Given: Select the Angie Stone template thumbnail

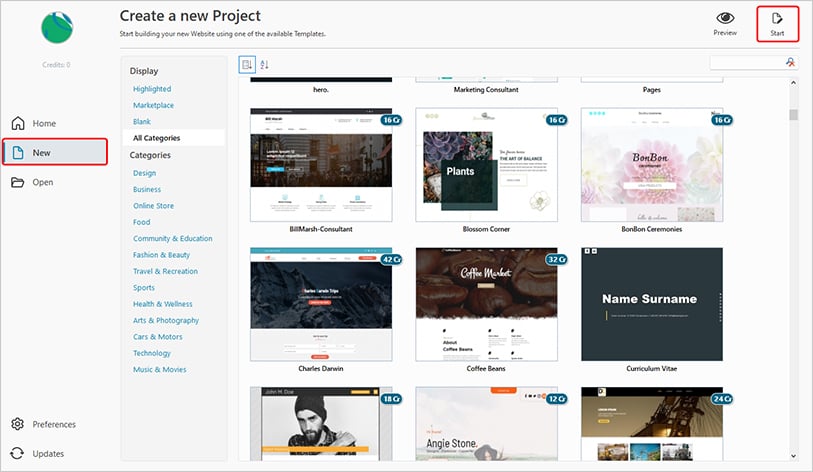Looking at the screenshot, I should click(486, 424).
